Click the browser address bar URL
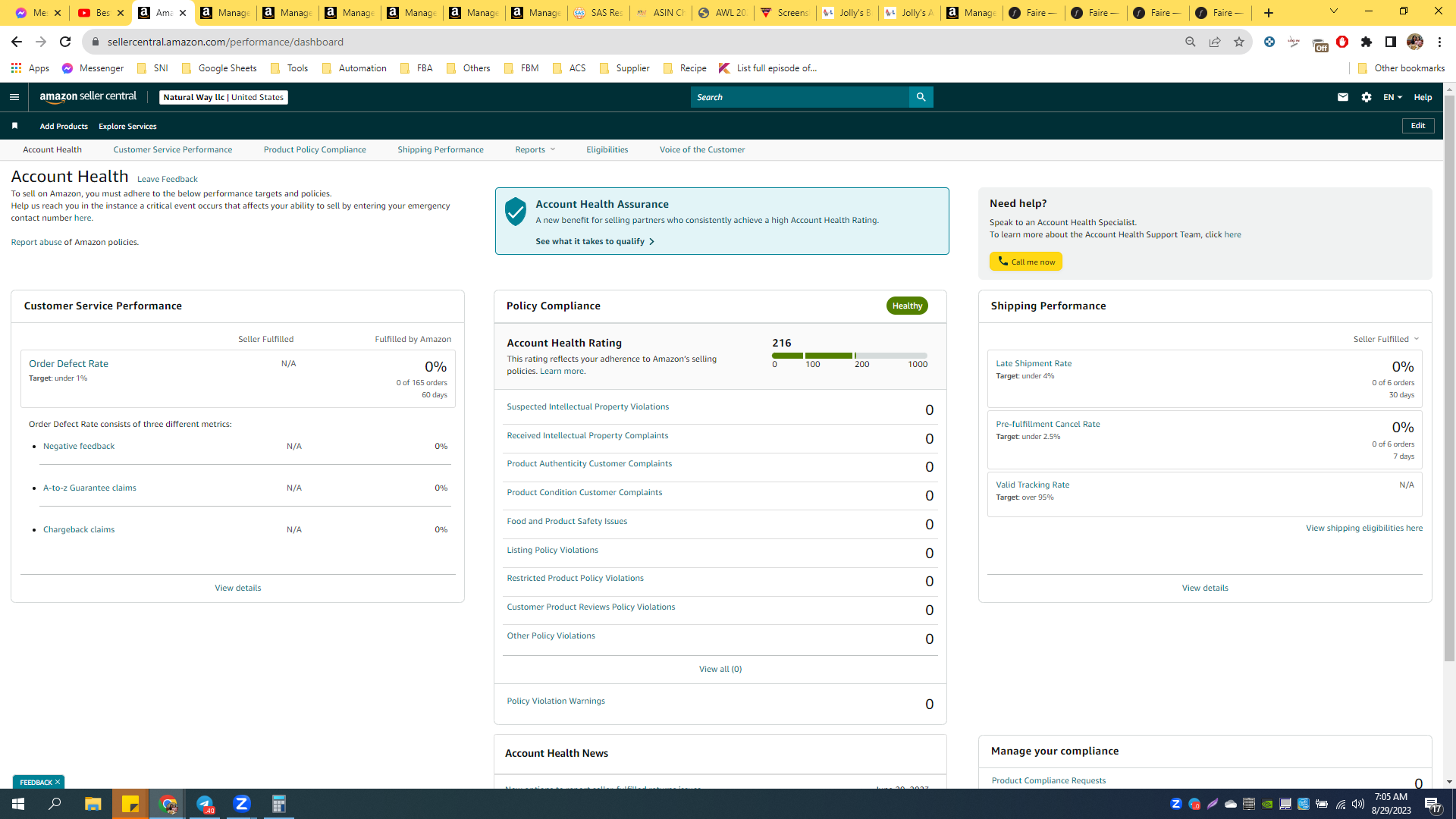1456x819 pixels. (x=225, y=42)
